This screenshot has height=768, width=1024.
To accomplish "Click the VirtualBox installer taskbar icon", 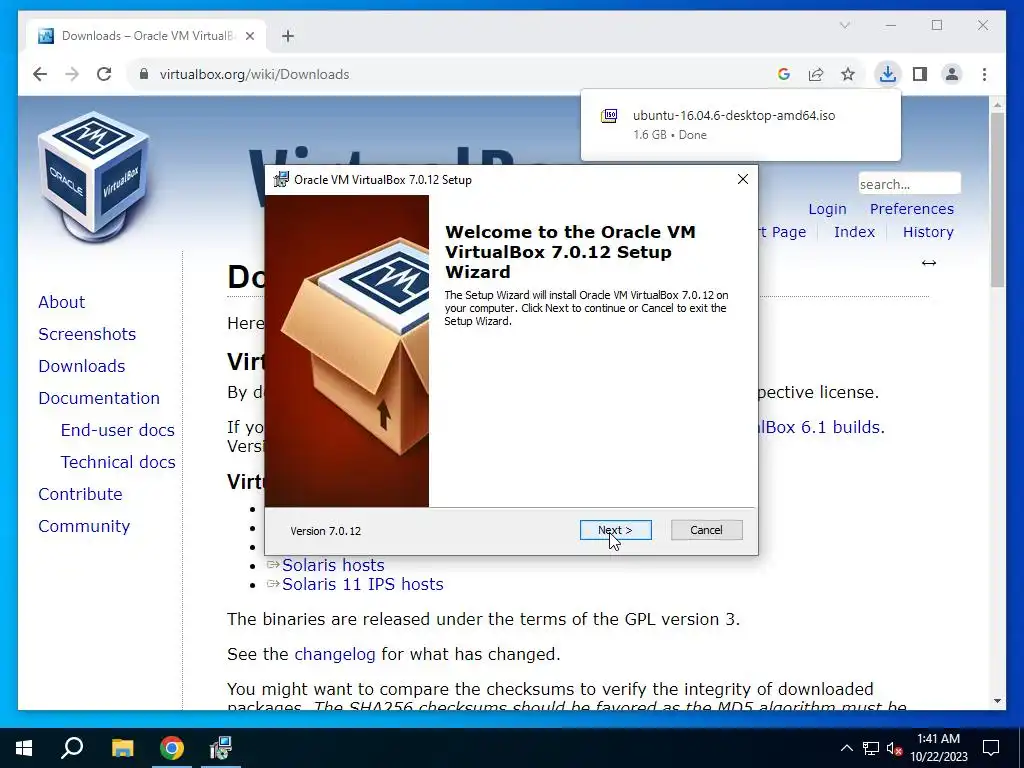I will point(221,748).
